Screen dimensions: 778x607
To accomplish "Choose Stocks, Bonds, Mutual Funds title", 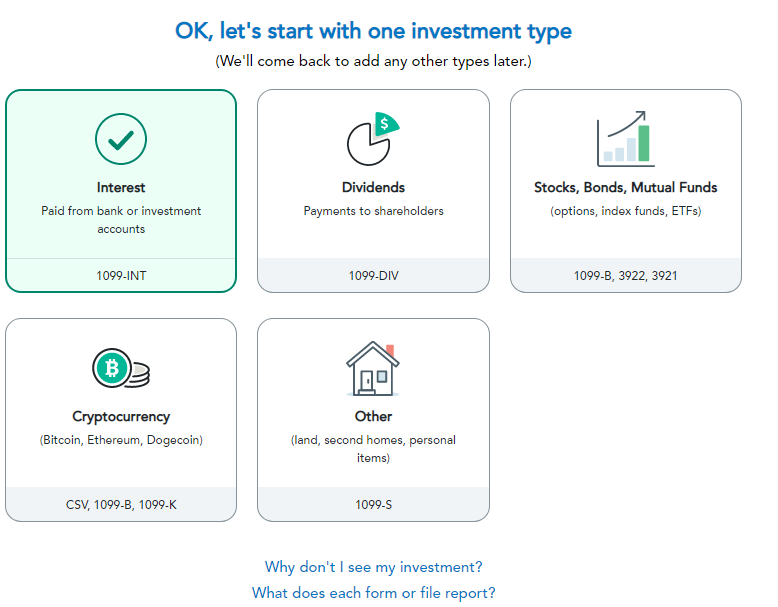I will [x=626, y=188].
